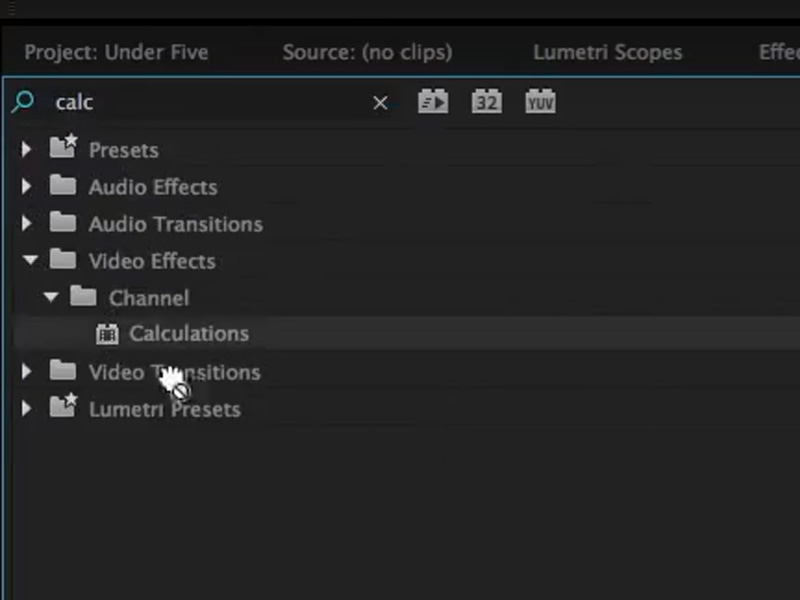
Task: Click into the effects search field
Action: tap(207, 103)
